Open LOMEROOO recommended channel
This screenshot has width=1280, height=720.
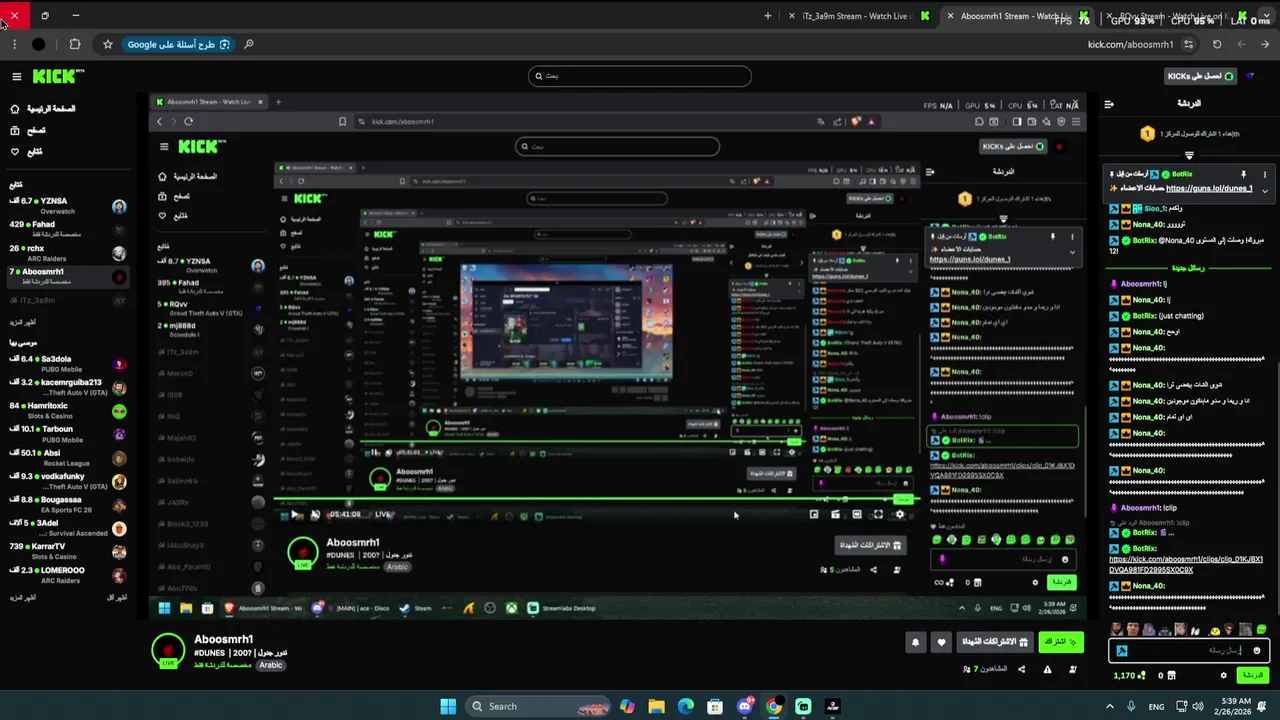coord(68,575)
